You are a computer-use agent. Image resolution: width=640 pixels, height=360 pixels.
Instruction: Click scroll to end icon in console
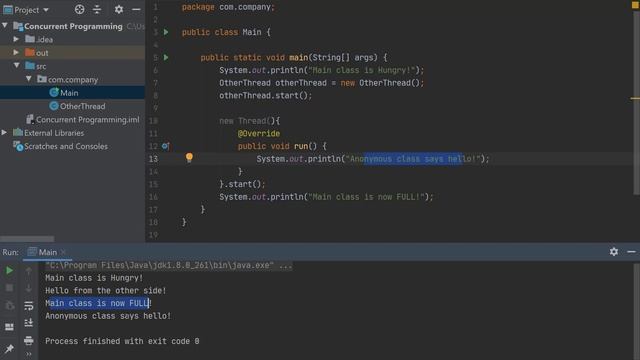(29, 323)
